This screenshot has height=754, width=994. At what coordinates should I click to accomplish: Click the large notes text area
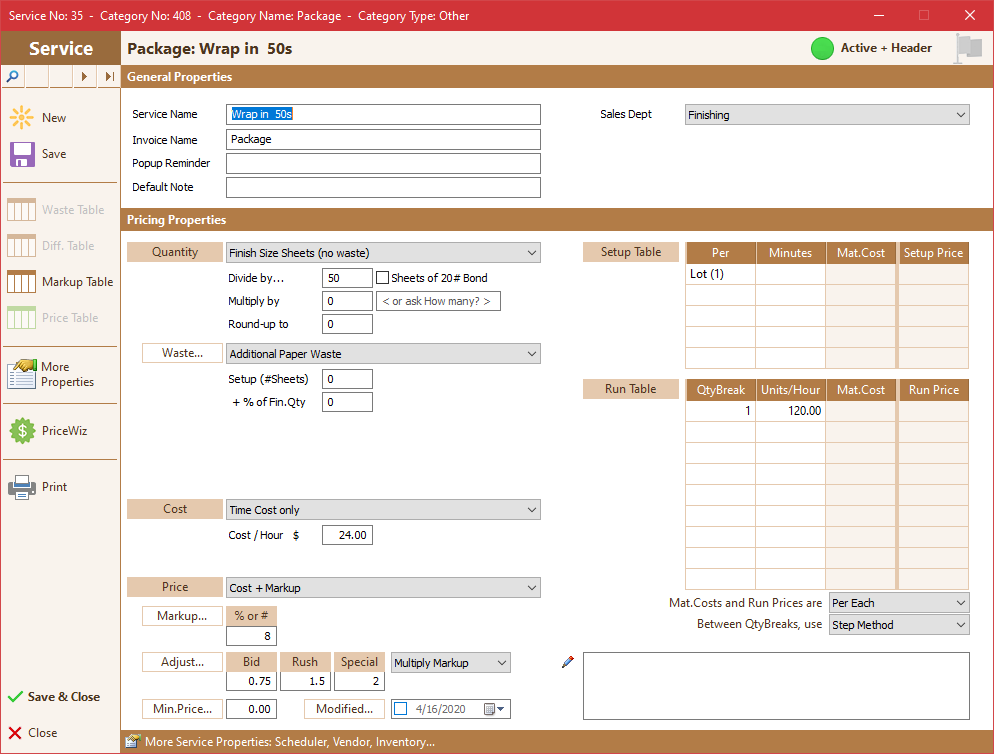[777, 686]
